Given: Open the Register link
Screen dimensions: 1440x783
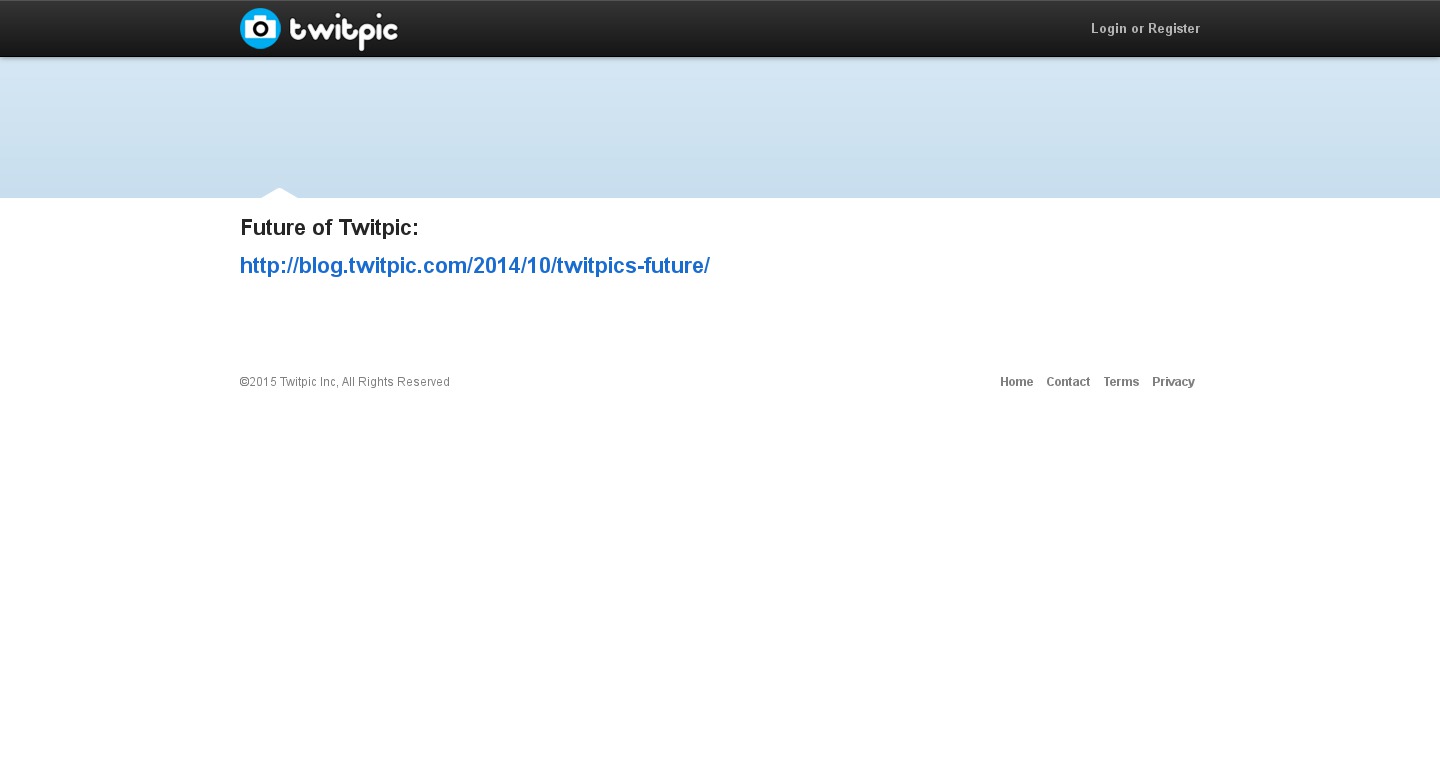Looking at the screenshot, I should [1173, 29].
